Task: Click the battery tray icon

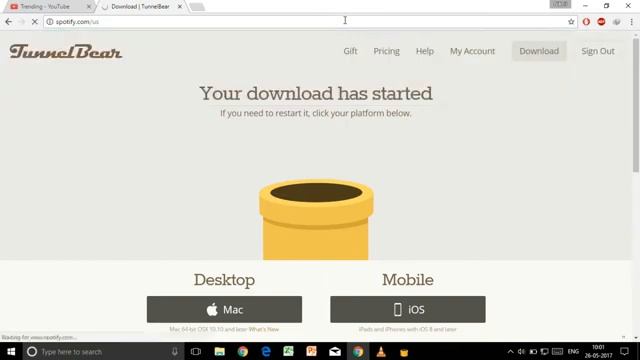Action: click(533, 351)
